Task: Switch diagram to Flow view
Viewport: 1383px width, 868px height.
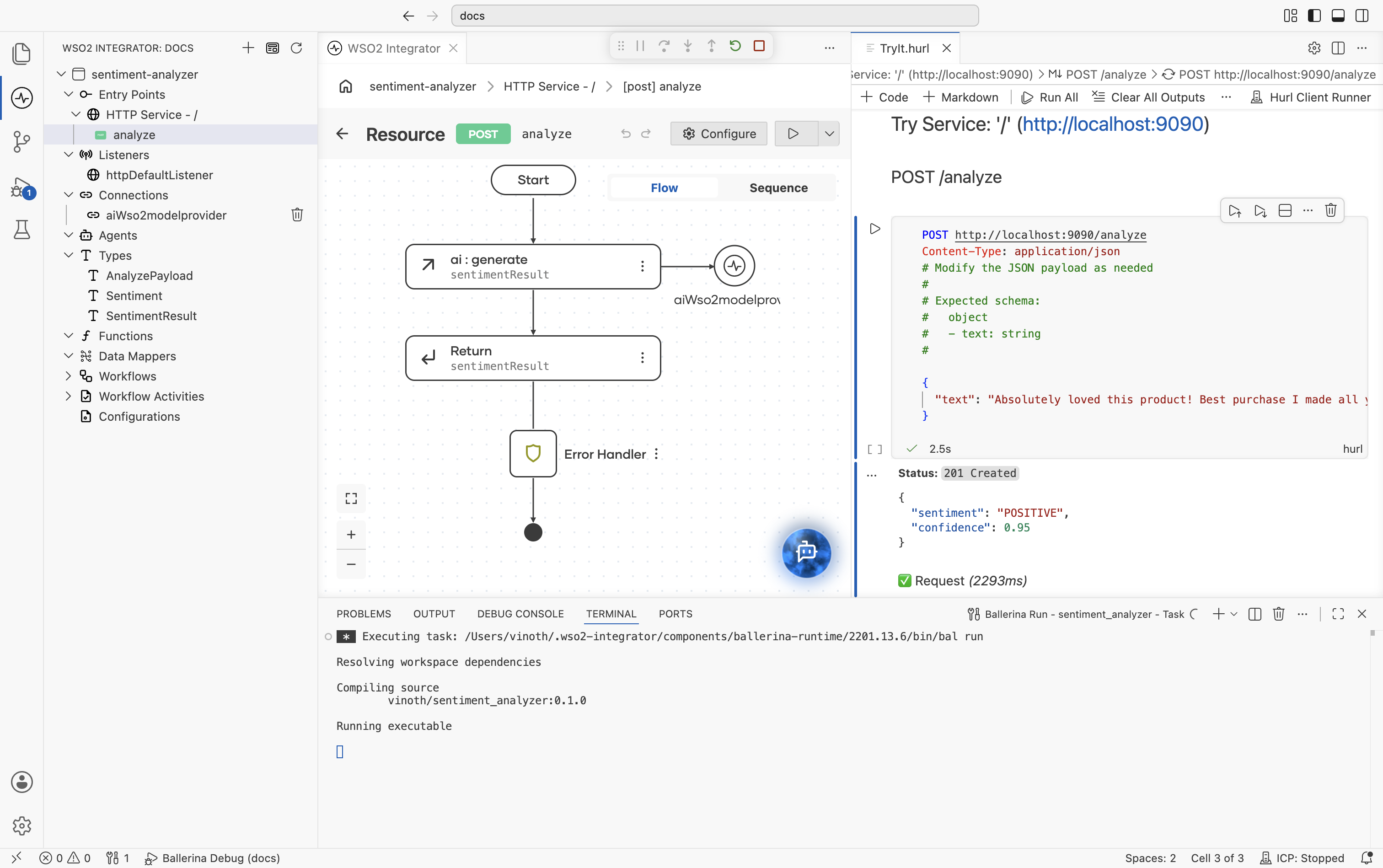Action: tap(664, 188)
